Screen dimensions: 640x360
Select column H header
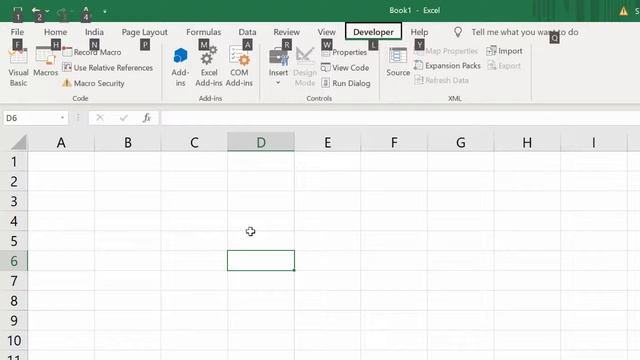click(x=527, y=142)
